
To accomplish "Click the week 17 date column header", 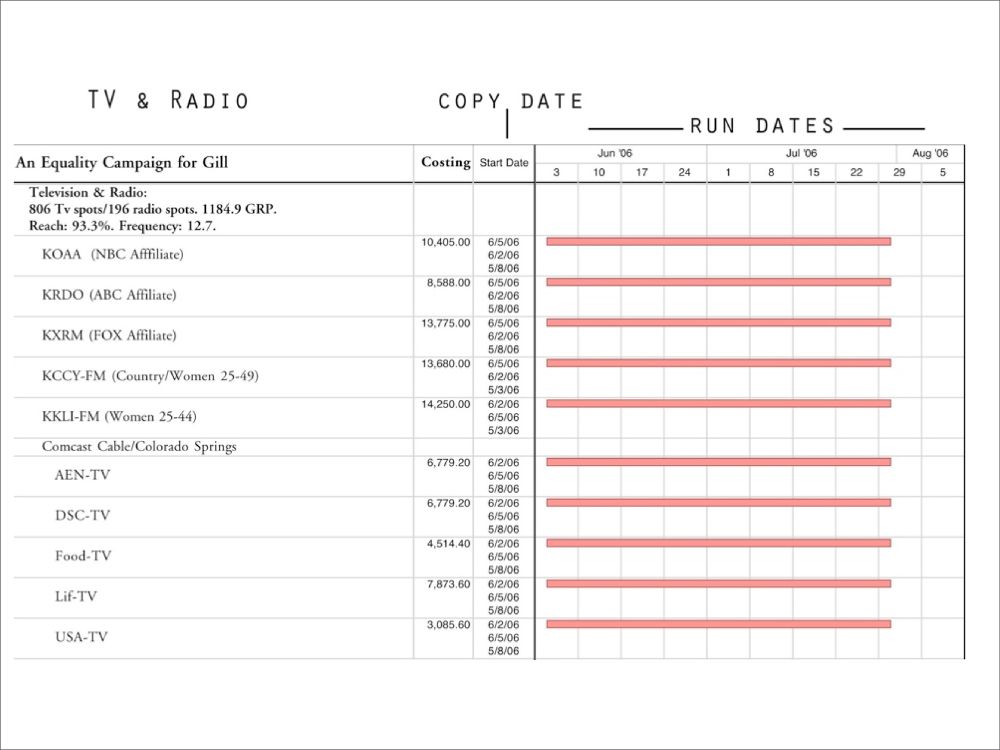I will [x=642, y=172].
